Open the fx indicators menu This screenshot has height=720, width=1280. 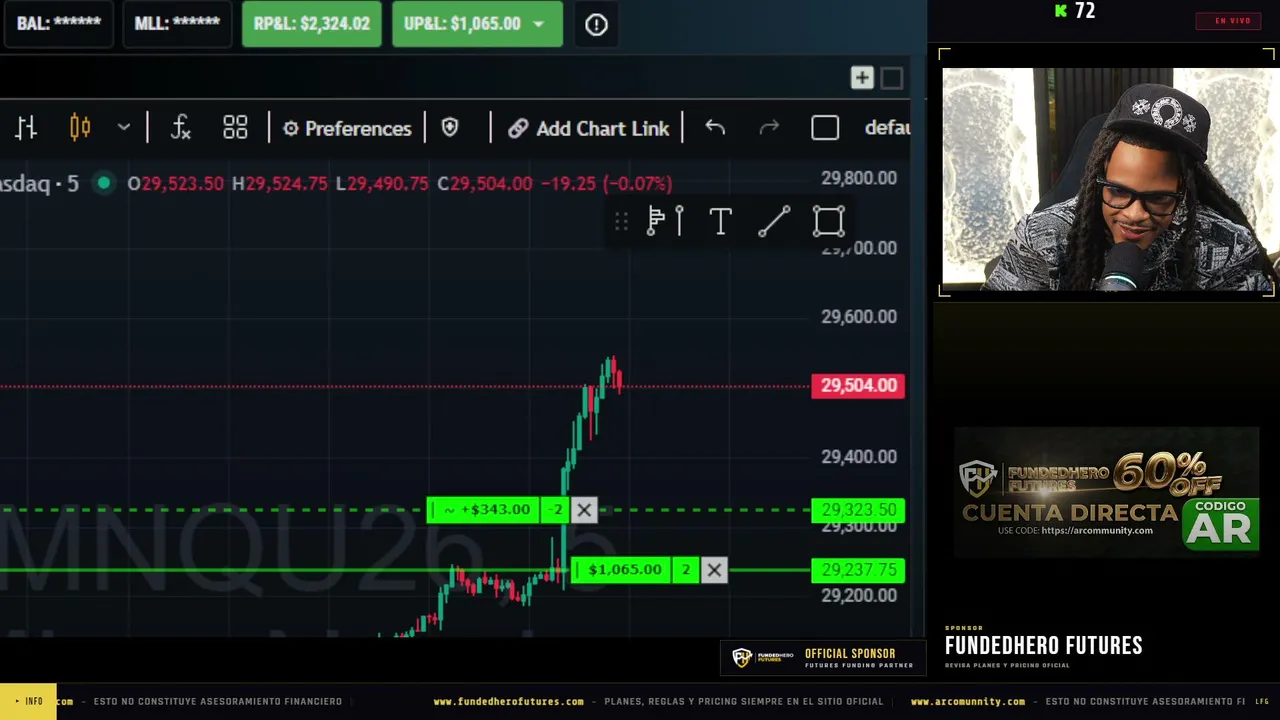point(181,128)
